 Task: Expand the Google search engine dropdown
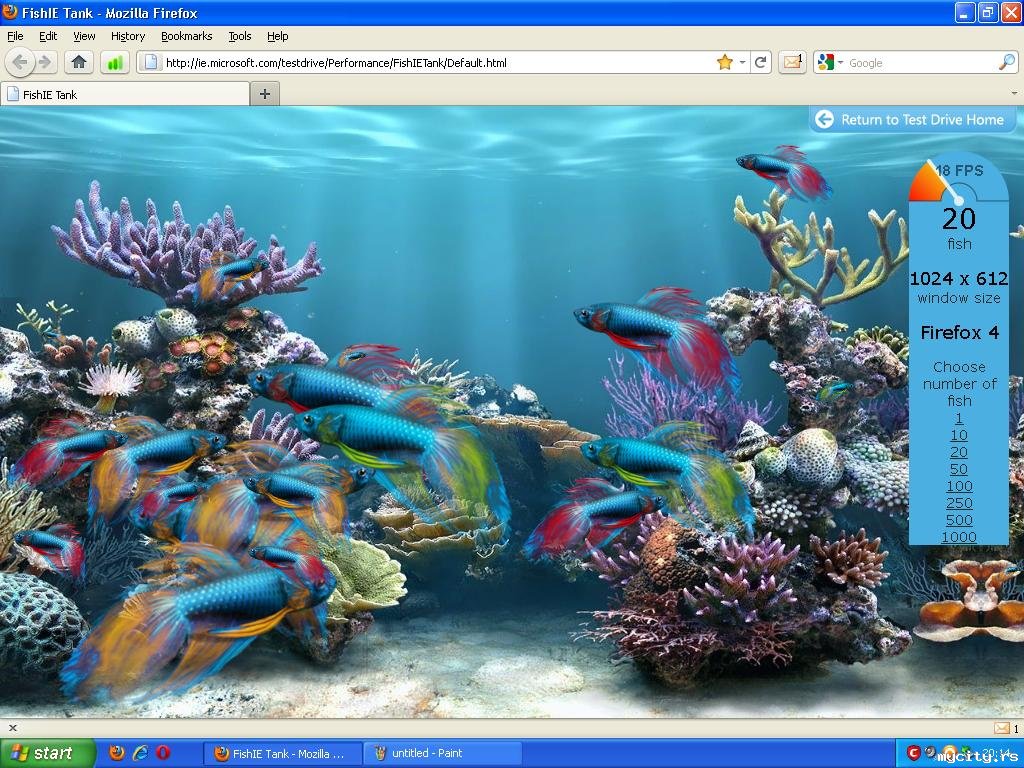pyautogui.click(x=840, y=62)
